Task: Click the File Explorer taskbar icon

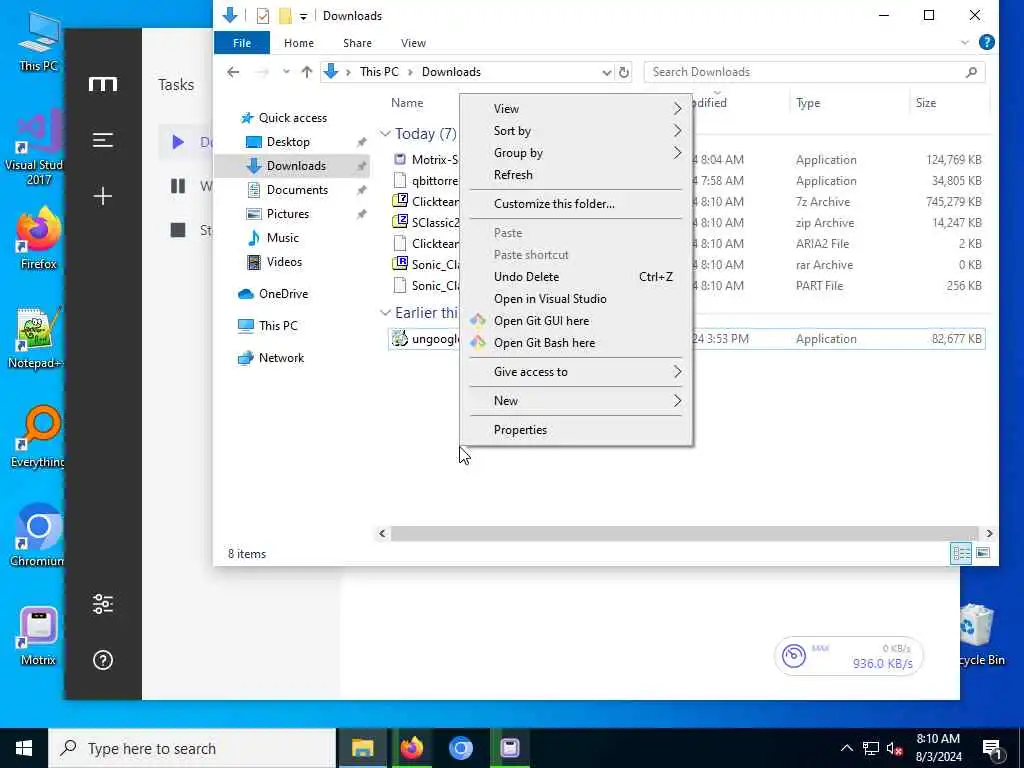Action: (x=362, y=748)
